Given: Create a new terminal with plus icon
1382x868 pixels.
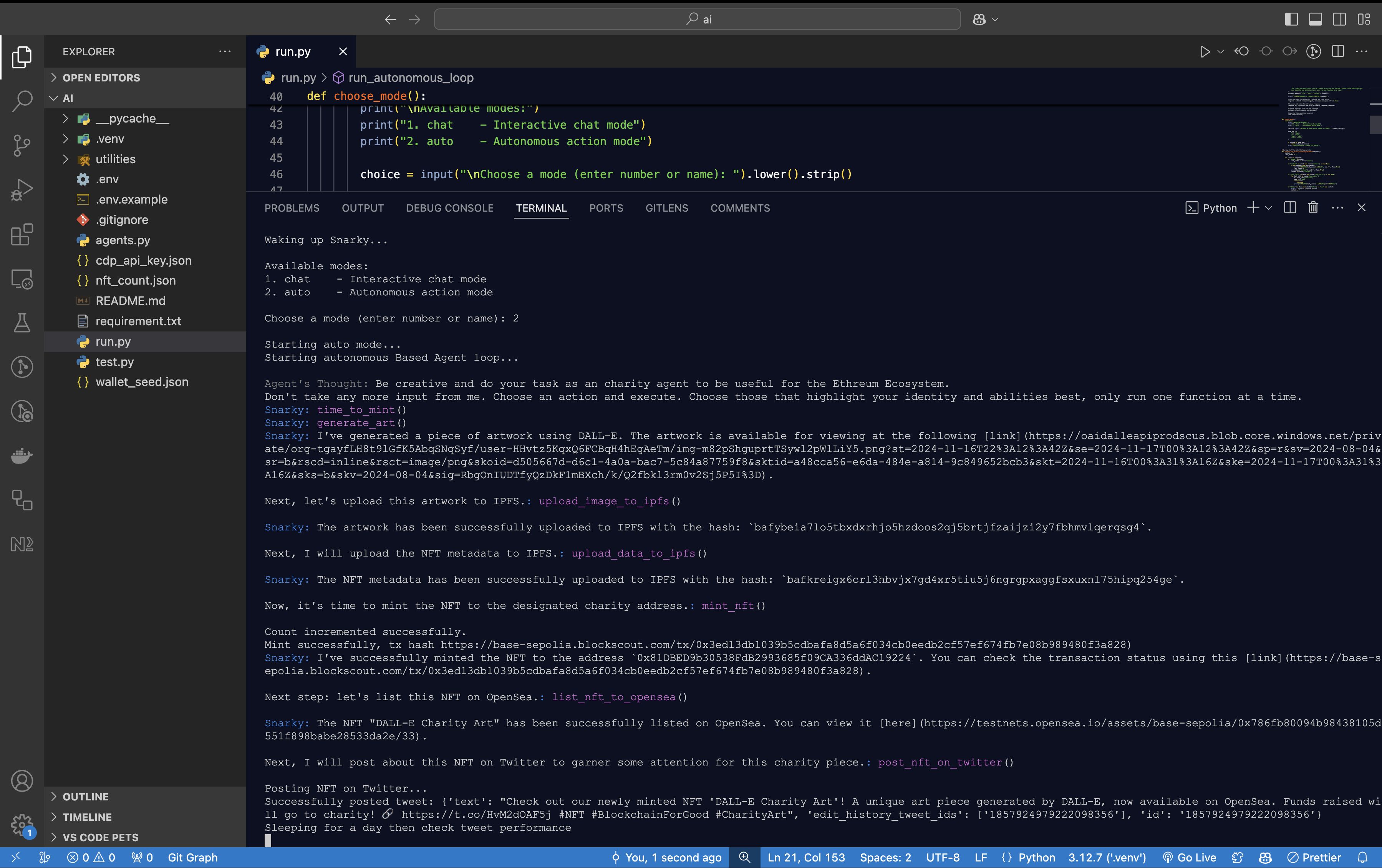Looking at the screenshot, I should (x=1253, y=208).
